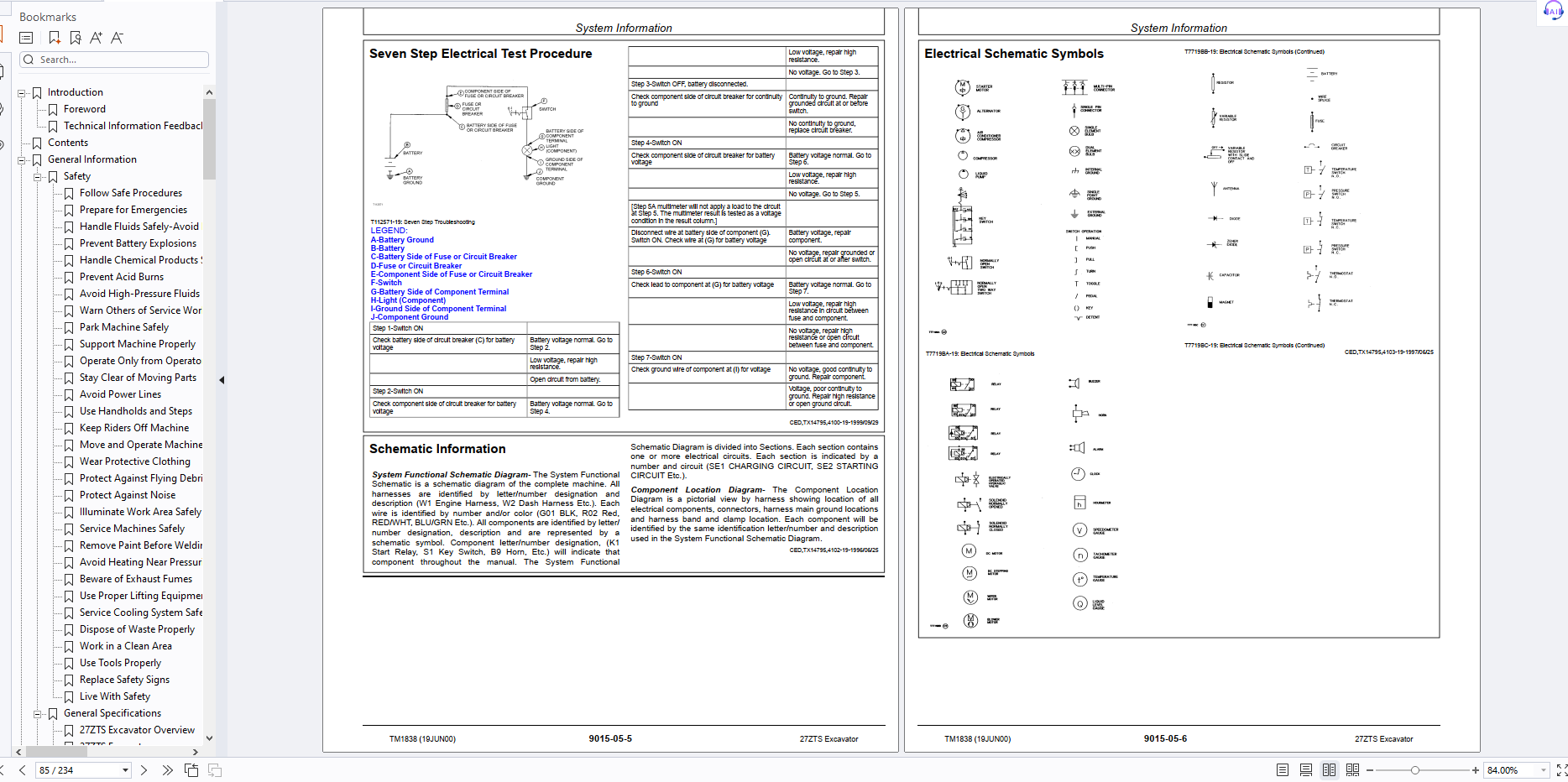The width and height of the screenshot is (1568, 782).
Task: Open the Prevent Acid Burns bookmark
Action: click(x=122, y=277)
